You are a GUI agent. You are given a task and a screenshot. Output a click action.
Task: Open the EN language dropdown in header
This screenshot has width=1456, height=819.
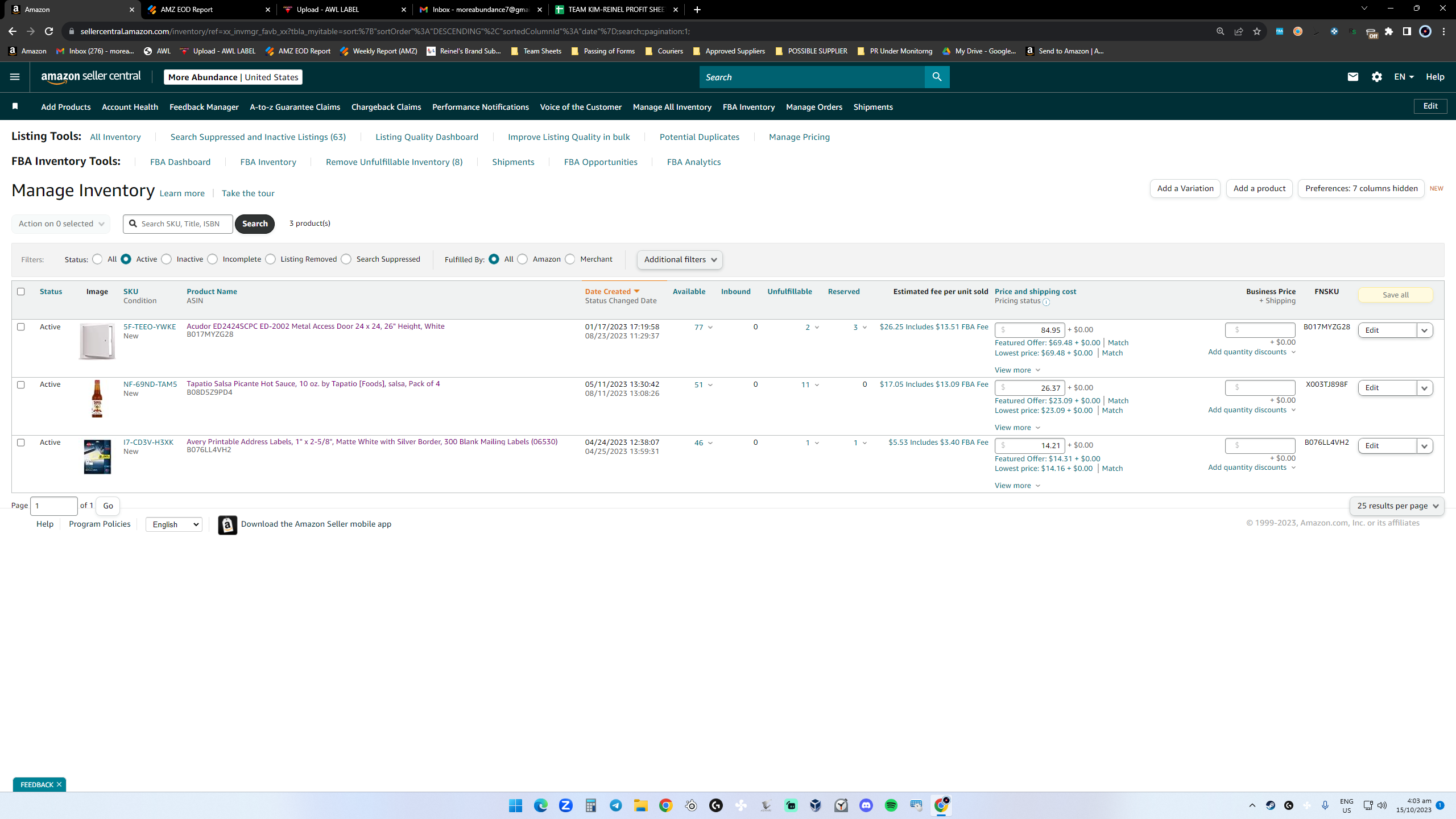click(x=1404, y=77)
